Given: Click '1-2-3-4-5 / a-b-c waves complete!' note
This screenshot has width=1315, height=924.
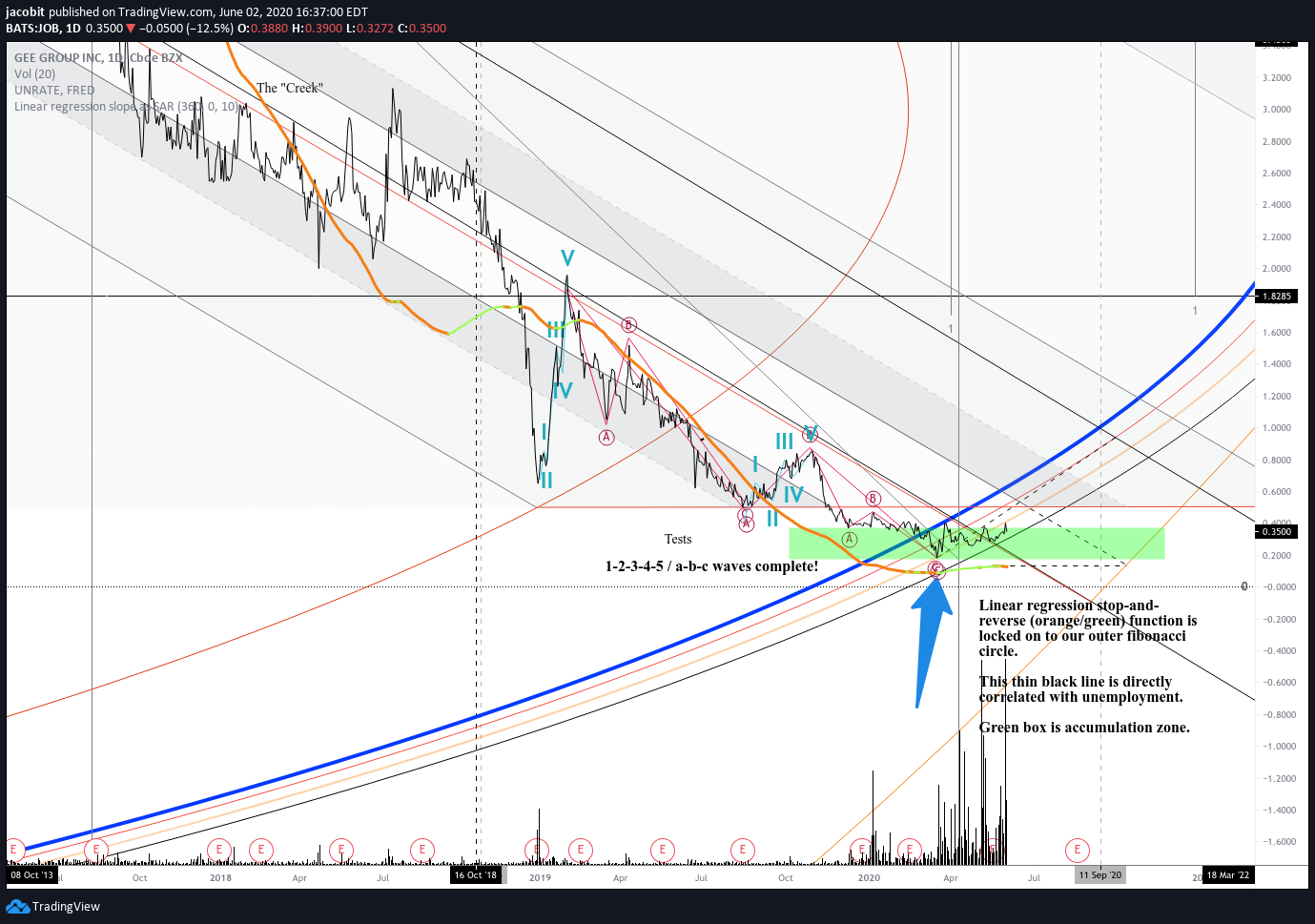Looking at the screenshot, I should pyautogui.click(x=711, y=566).
